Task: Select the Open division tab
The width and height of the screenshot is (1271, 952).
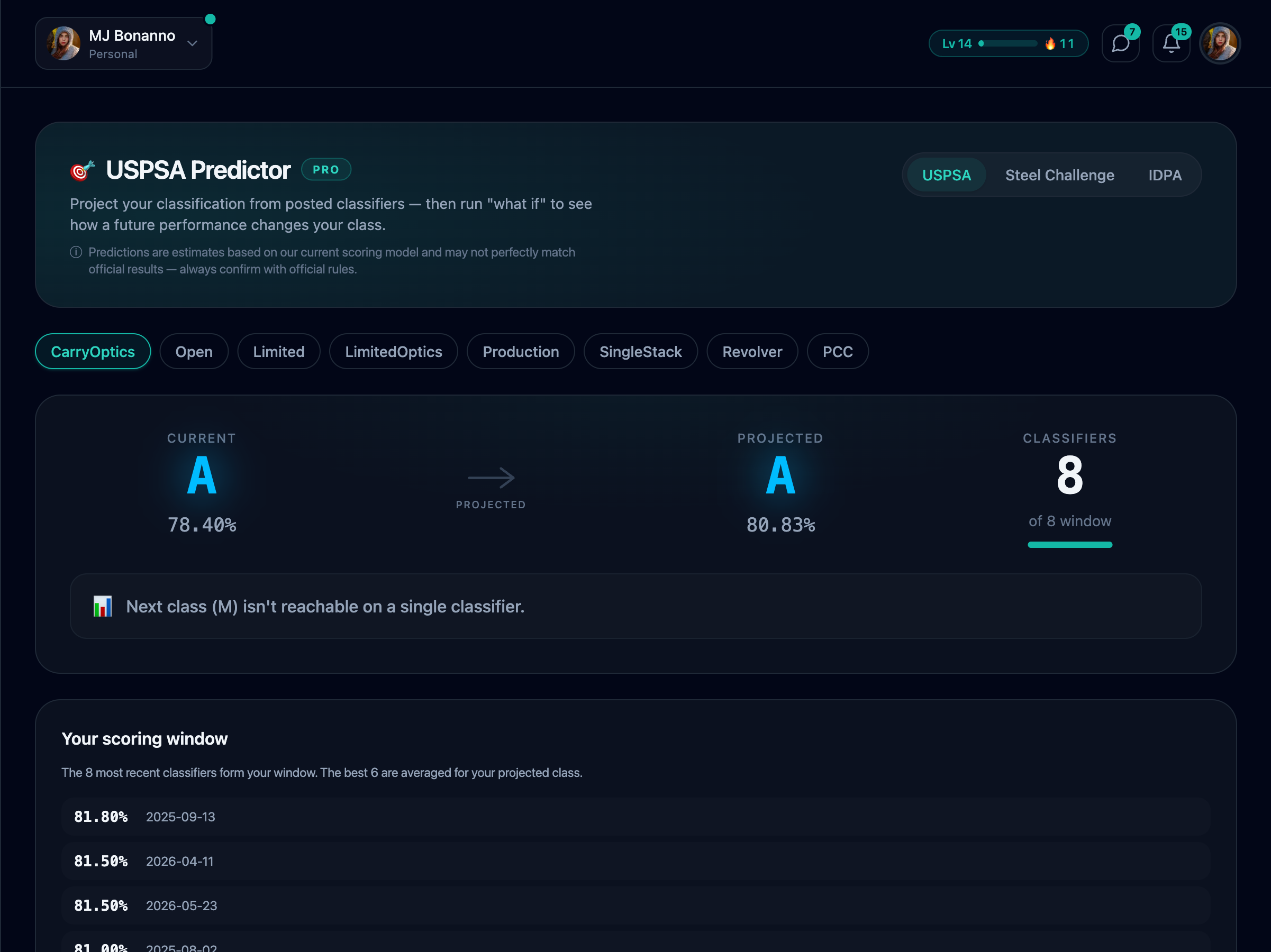Action: [194, 351]
